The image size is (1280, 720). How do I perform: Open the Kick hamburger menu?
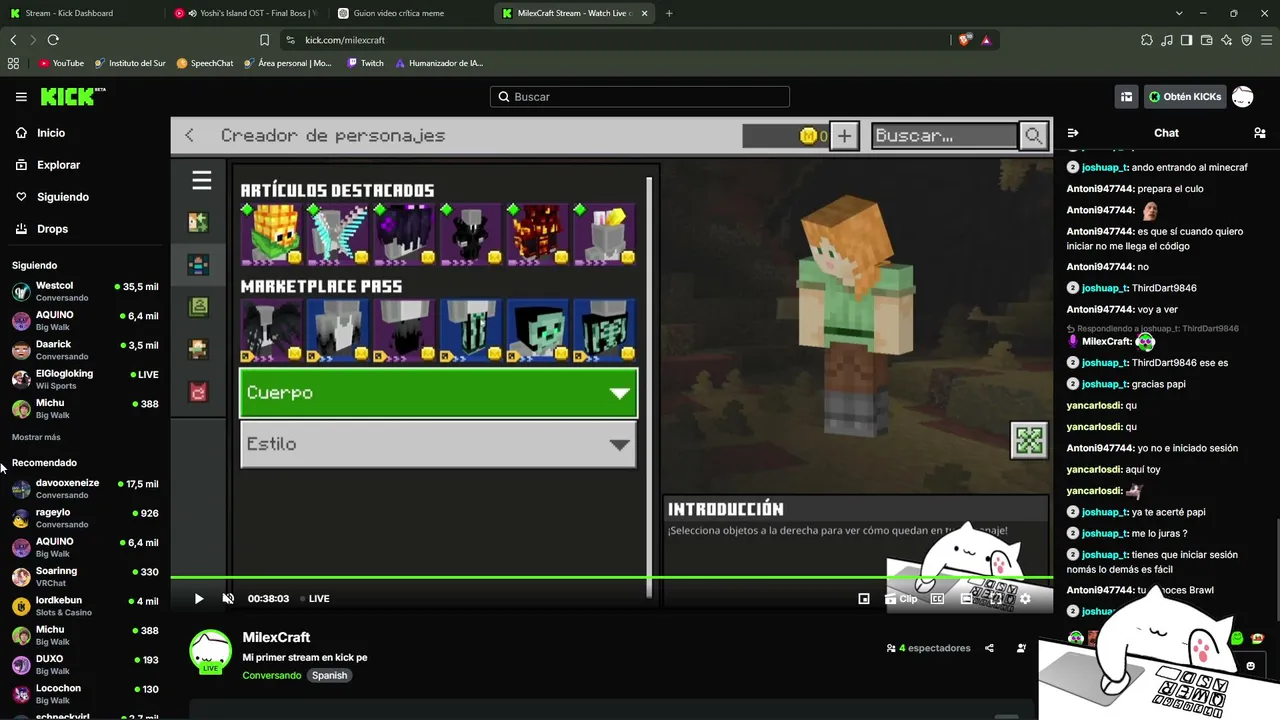tap(21, 97)
